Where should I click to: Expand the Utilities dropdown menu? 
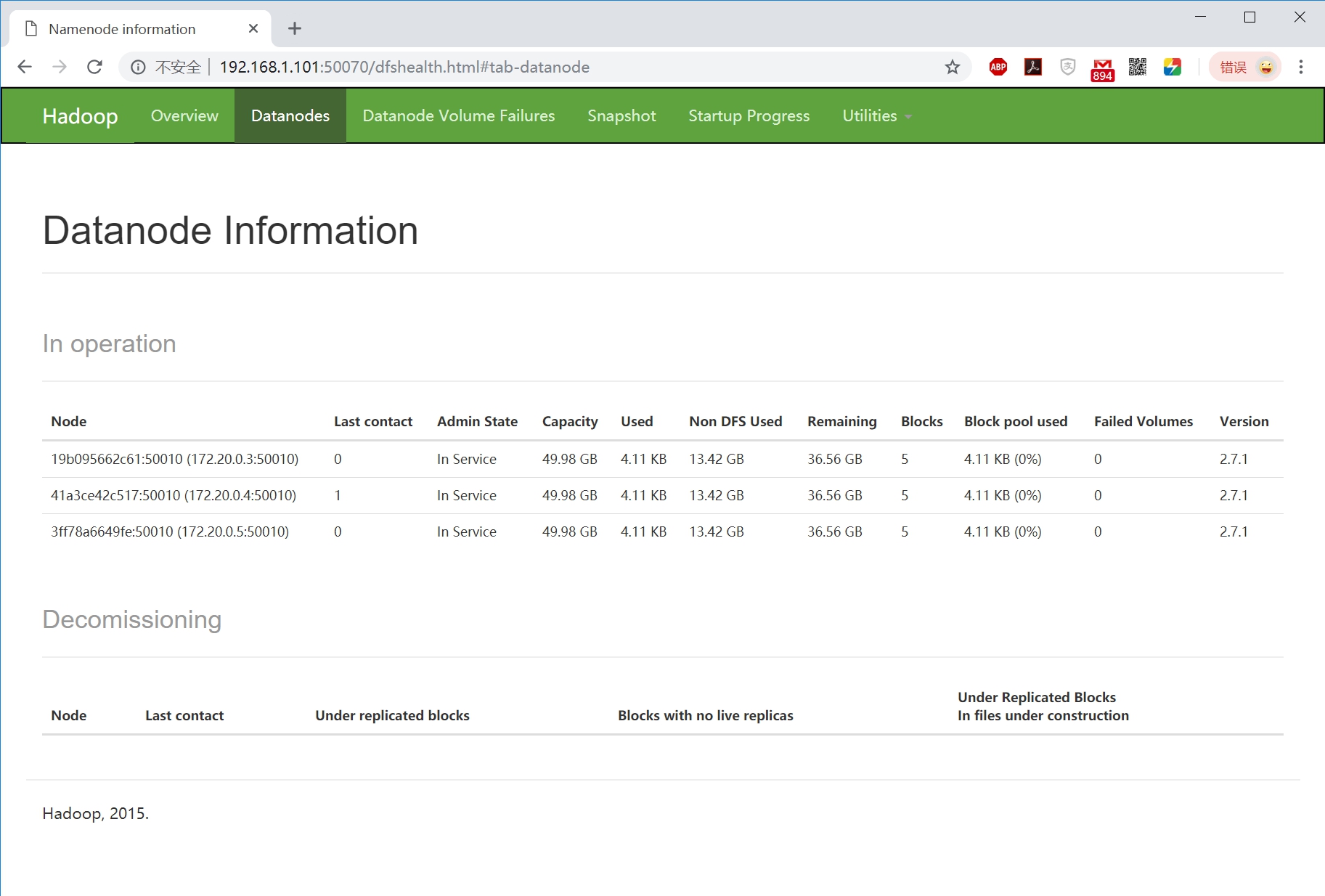877,115
